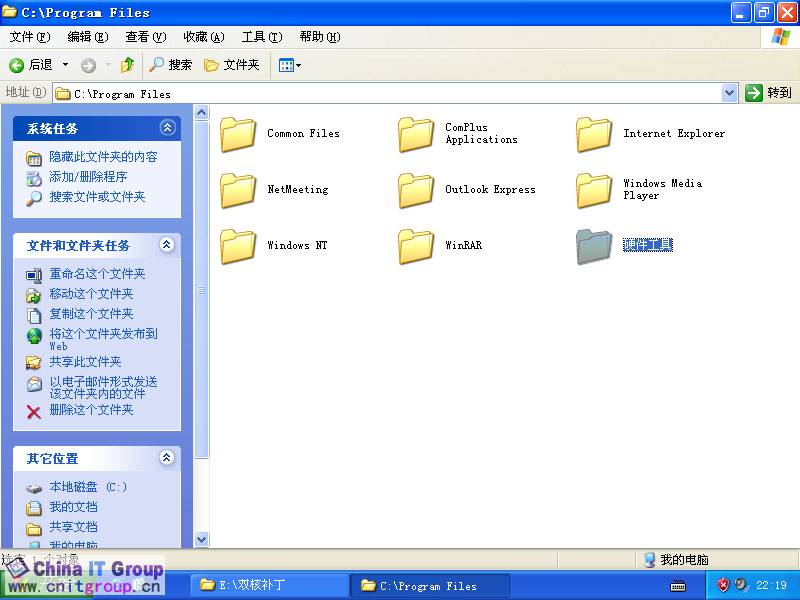Click 删除这个文件夹 link
Image resolution: width=800 pixels, height=600 pixels.
(x=91, y=410)
